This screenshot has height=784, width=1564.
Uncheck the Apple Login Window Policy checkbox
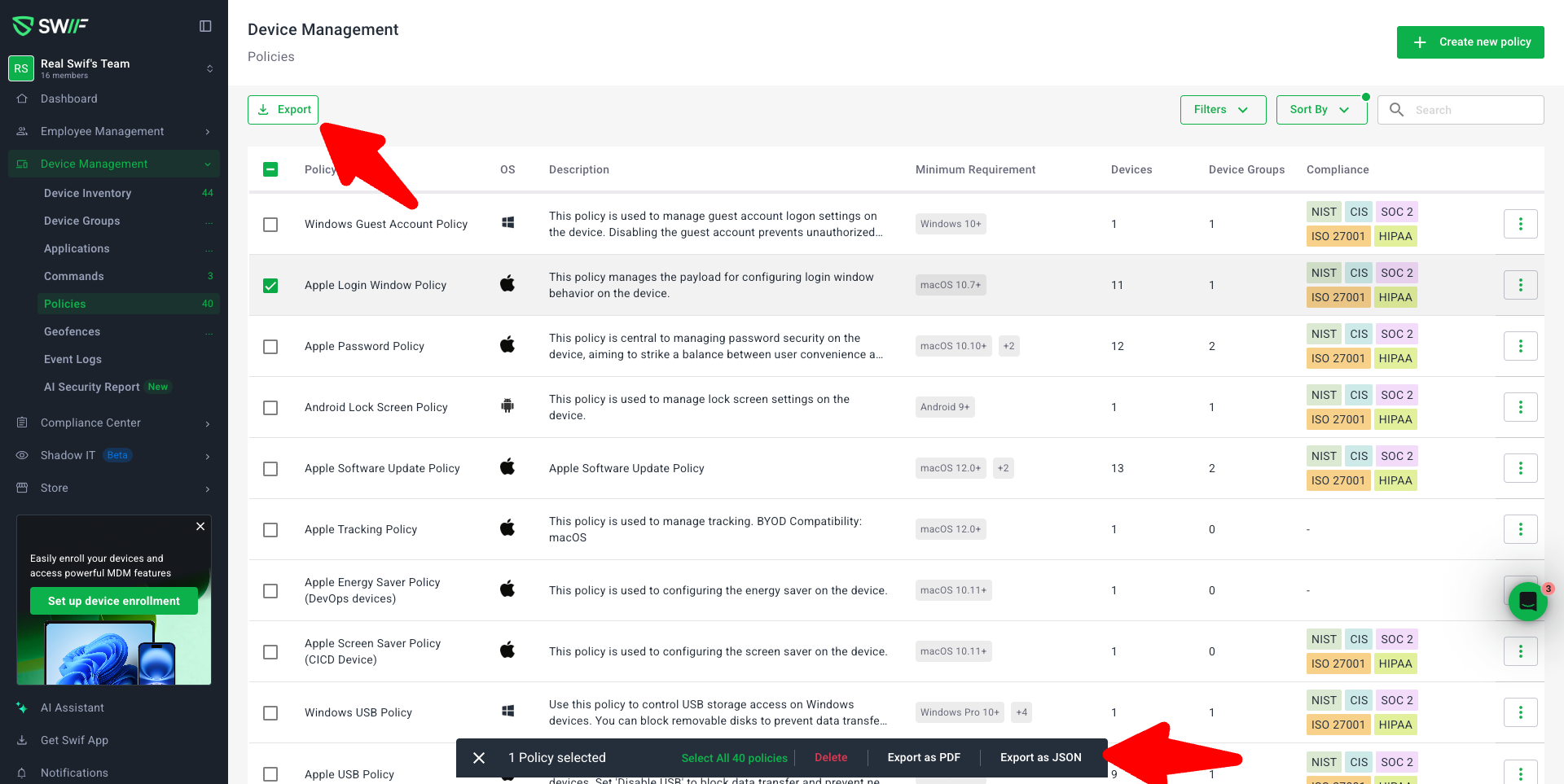click(x=270, y=286)
